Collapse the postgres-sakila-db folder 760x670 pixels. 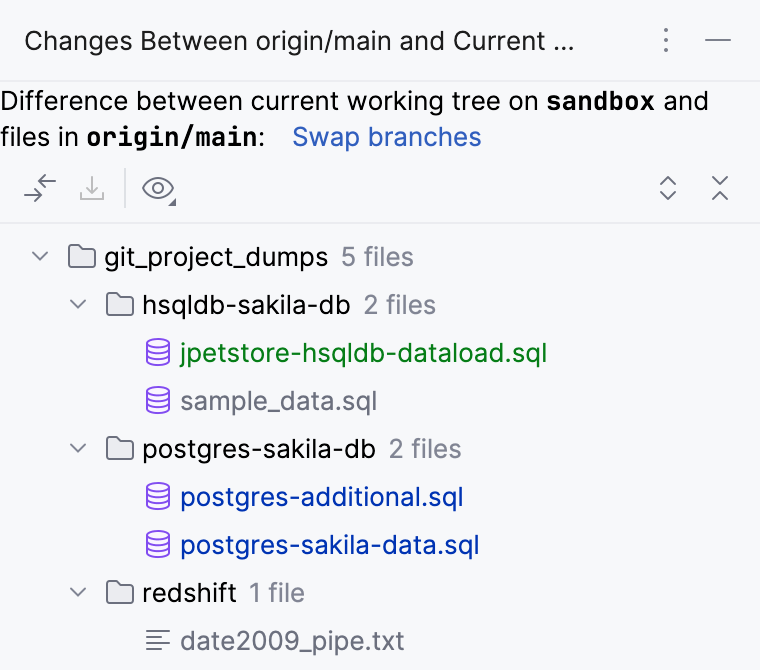point(78,449)
